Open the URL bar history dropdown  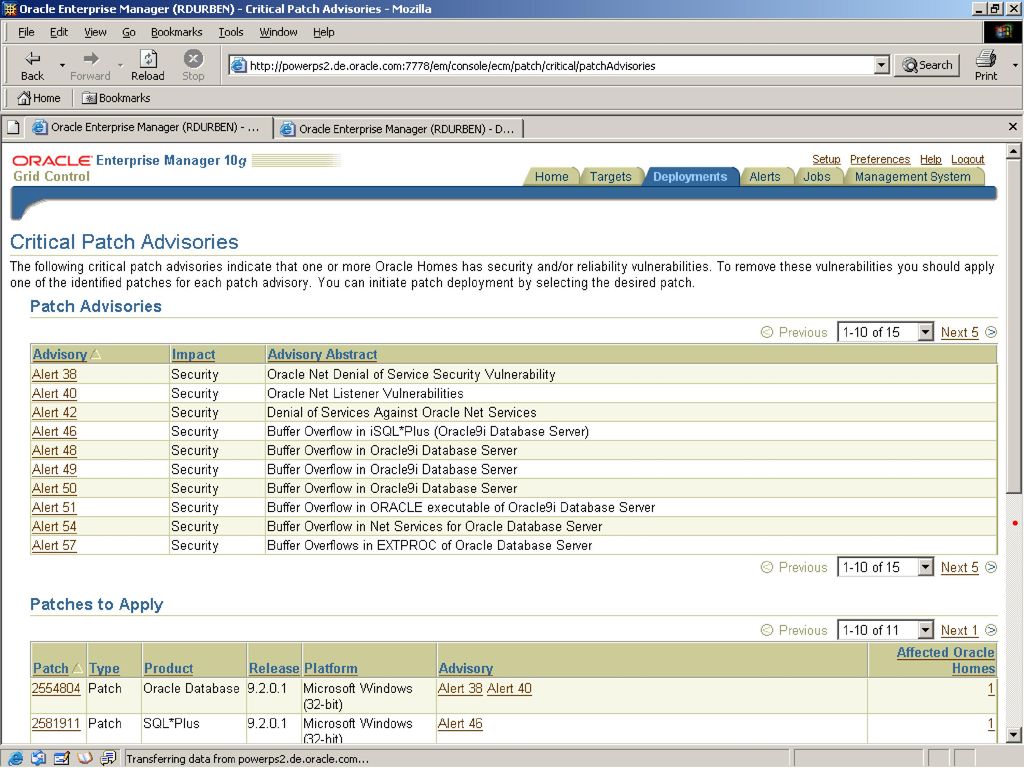tap(882, 65)
